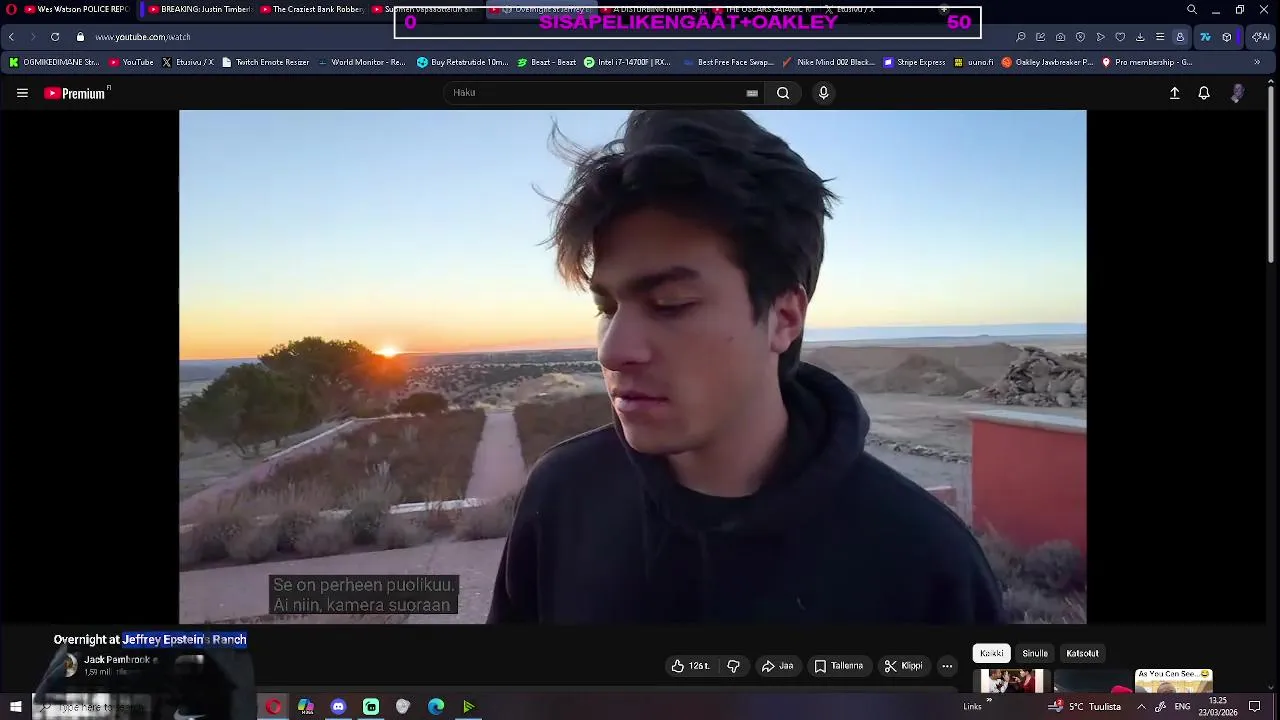
Task: Show hidden tray icons chevron
Action: coord(1141,707)
